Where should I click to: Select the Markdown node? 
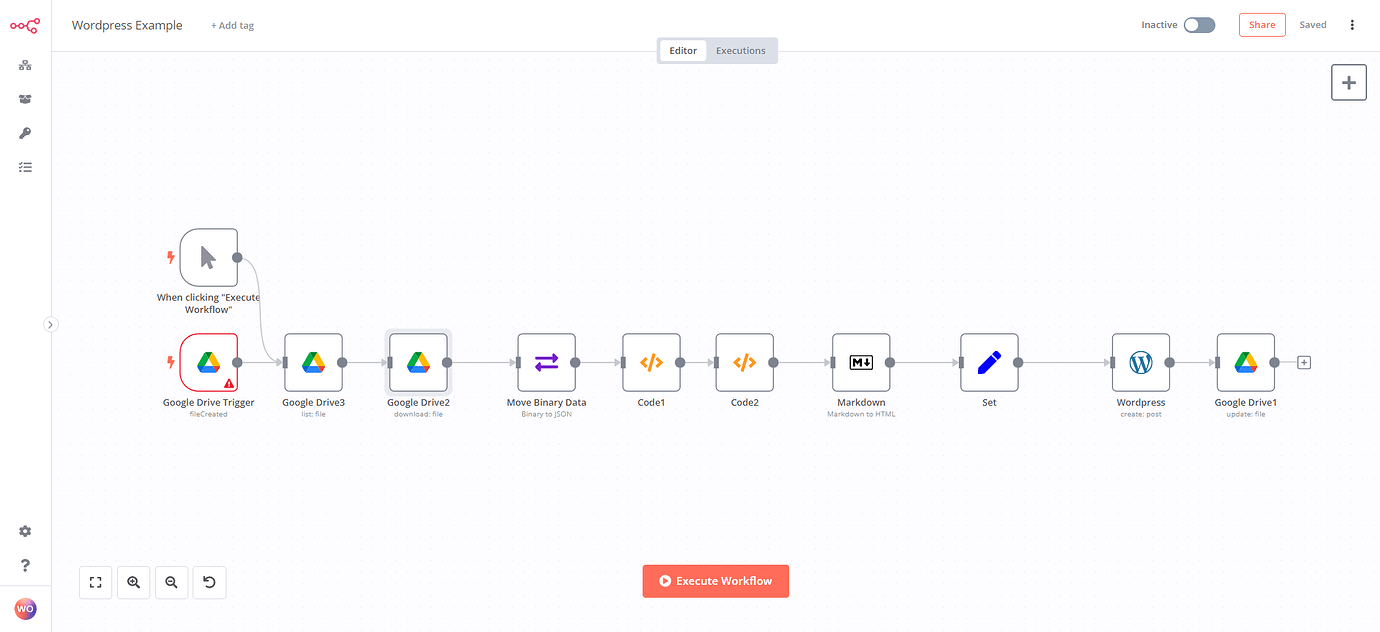click(860, 362)
